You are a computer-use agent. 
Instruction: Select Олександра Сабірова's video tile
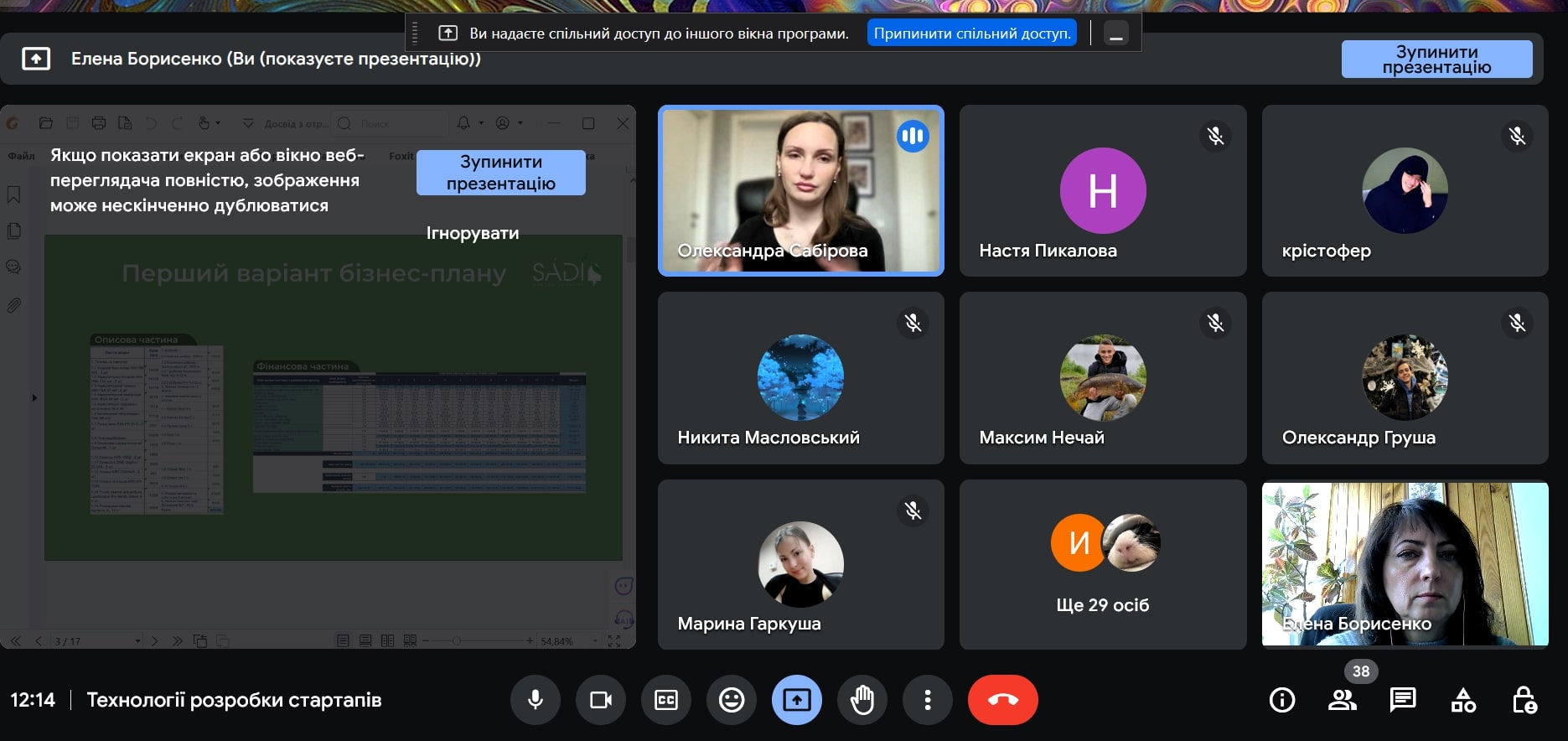click(x=801, y=191)
